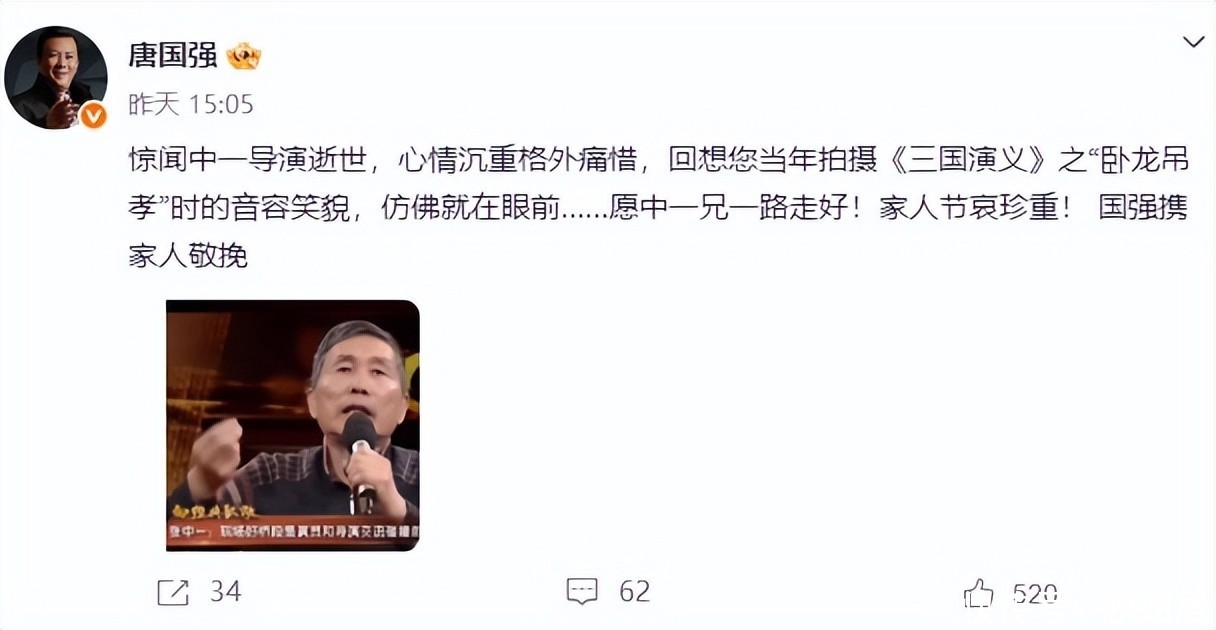Click the orange verified badge on avatar

coord(93,116)
